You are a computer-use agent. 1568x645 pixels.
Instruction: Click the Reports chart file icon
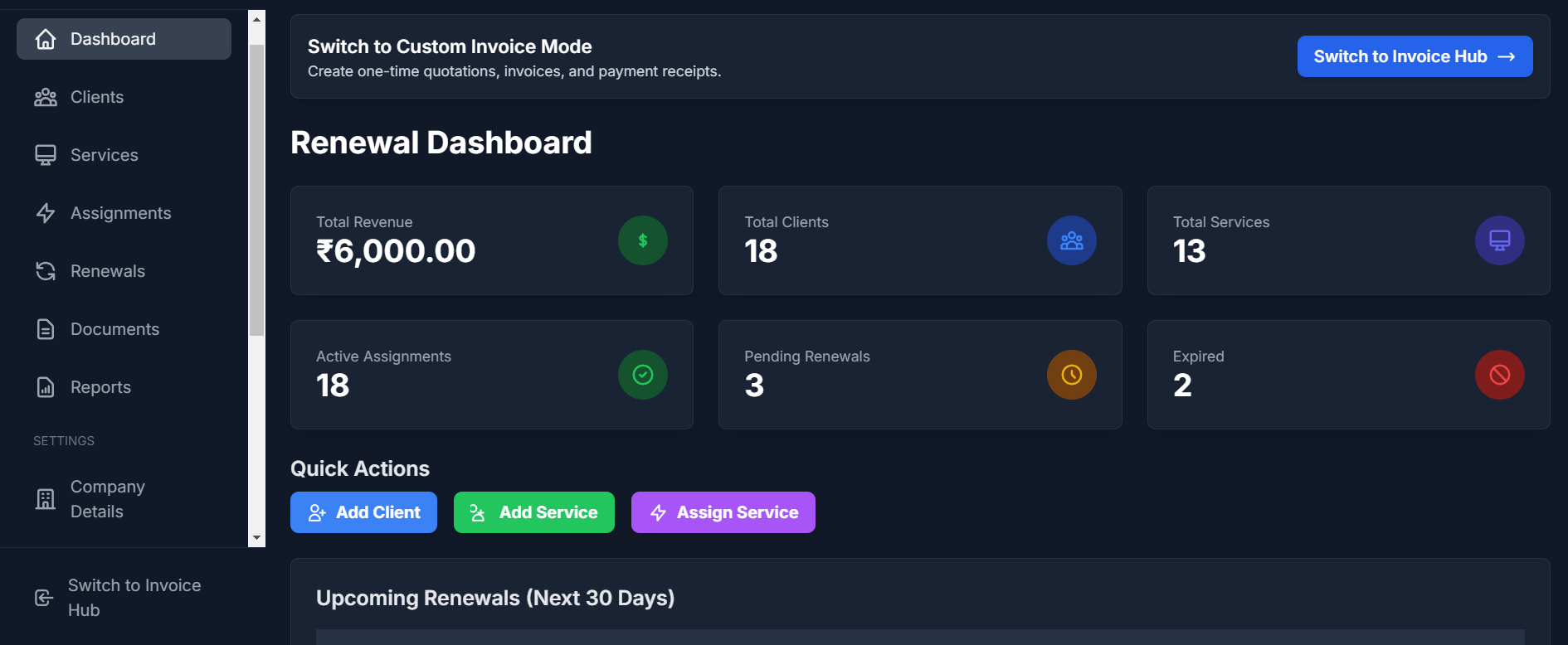click(46, 387)
